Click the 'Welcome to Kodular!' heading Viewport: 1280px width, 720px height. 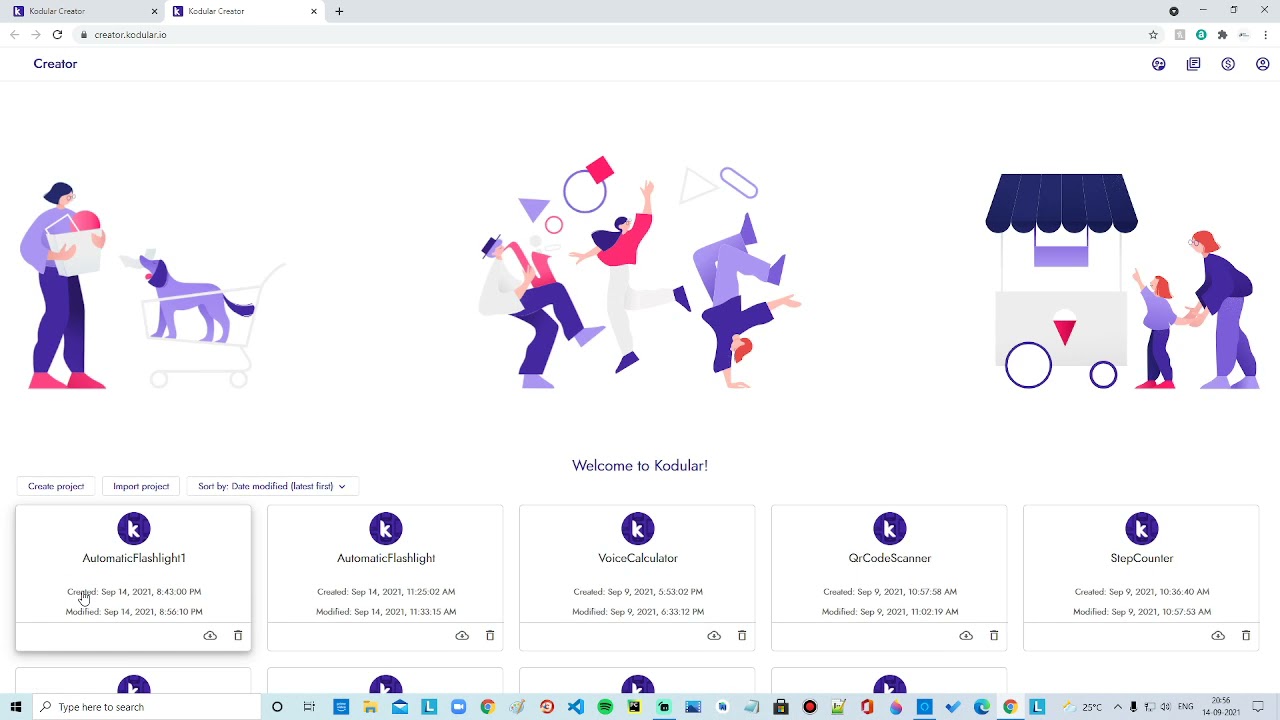click(x=640, y=465)
